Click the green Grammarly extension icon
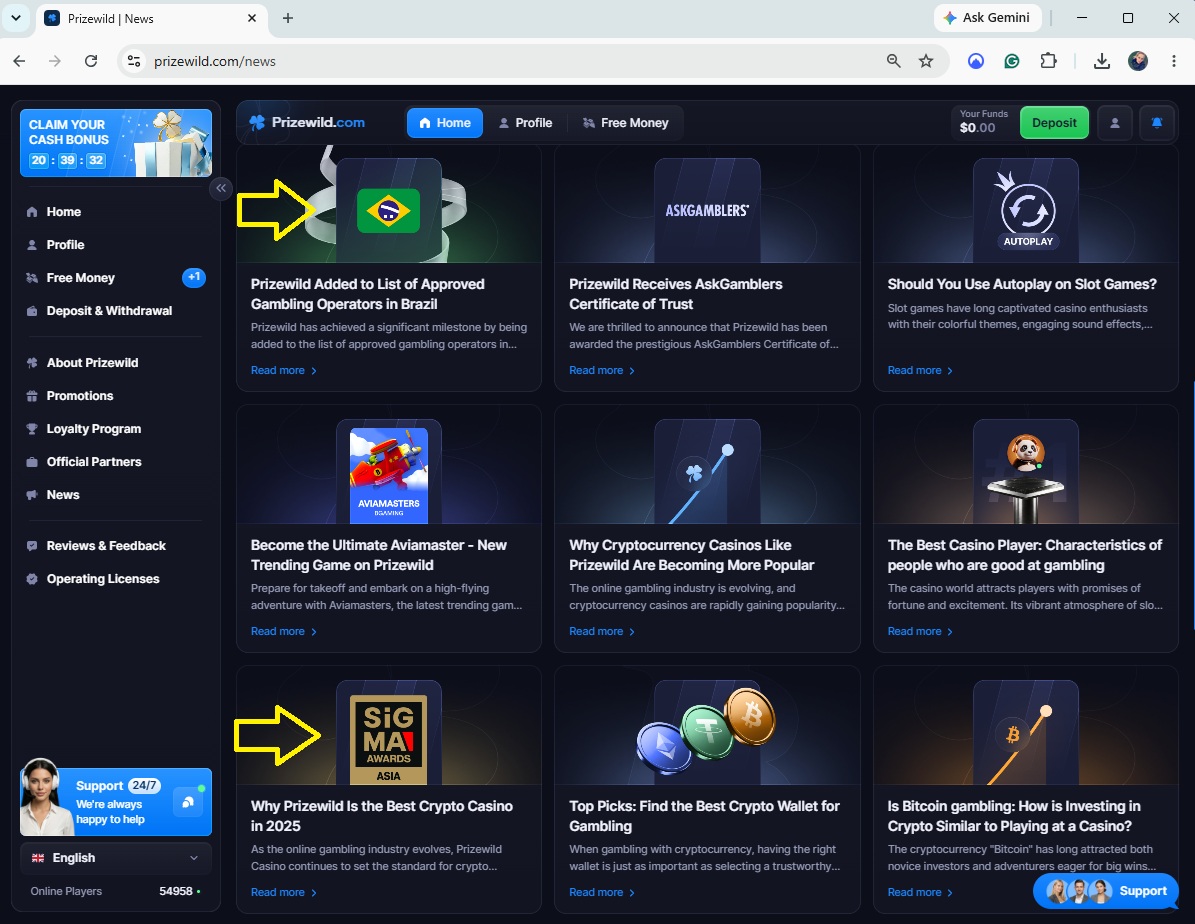The height and width of the screenshot is (924, 1195). pos(1011,61)
